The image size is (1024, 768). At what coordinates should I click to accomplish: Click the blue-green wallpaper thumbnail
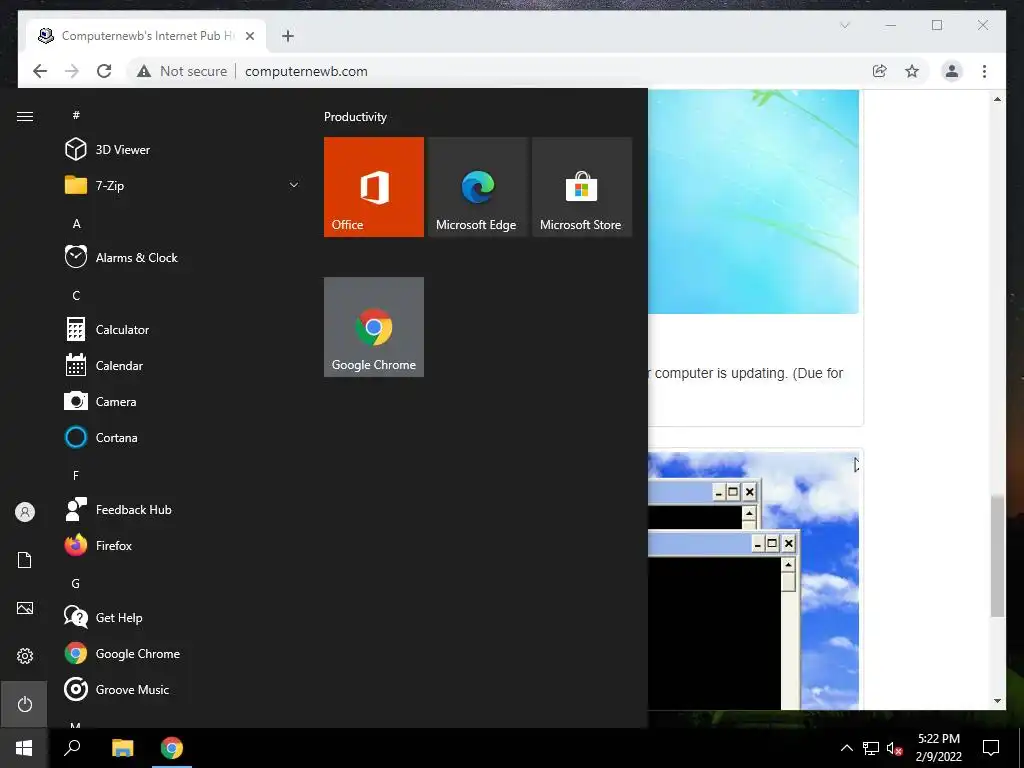tap(754, 201)
